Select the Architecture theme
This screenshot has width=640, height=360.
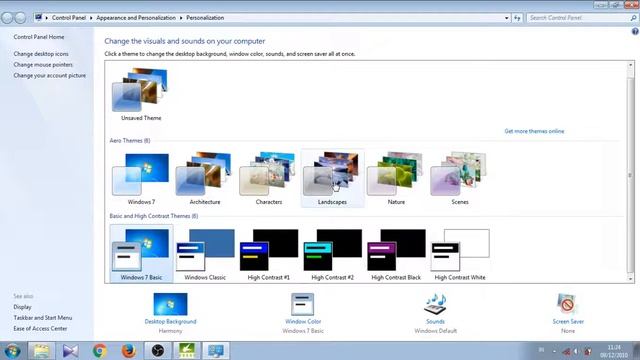point(205,179)
